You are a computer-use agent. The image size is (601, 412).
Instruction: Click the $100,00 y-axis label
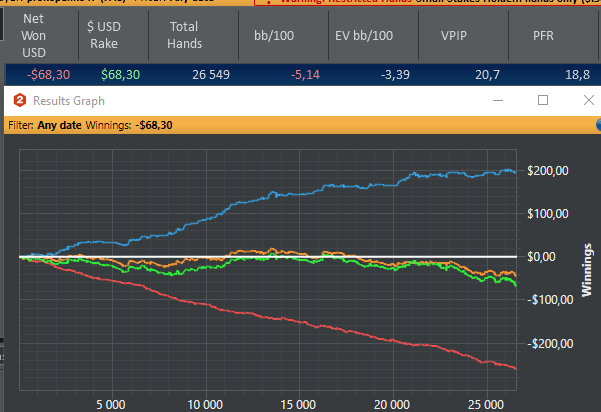(x=548, y=213)
